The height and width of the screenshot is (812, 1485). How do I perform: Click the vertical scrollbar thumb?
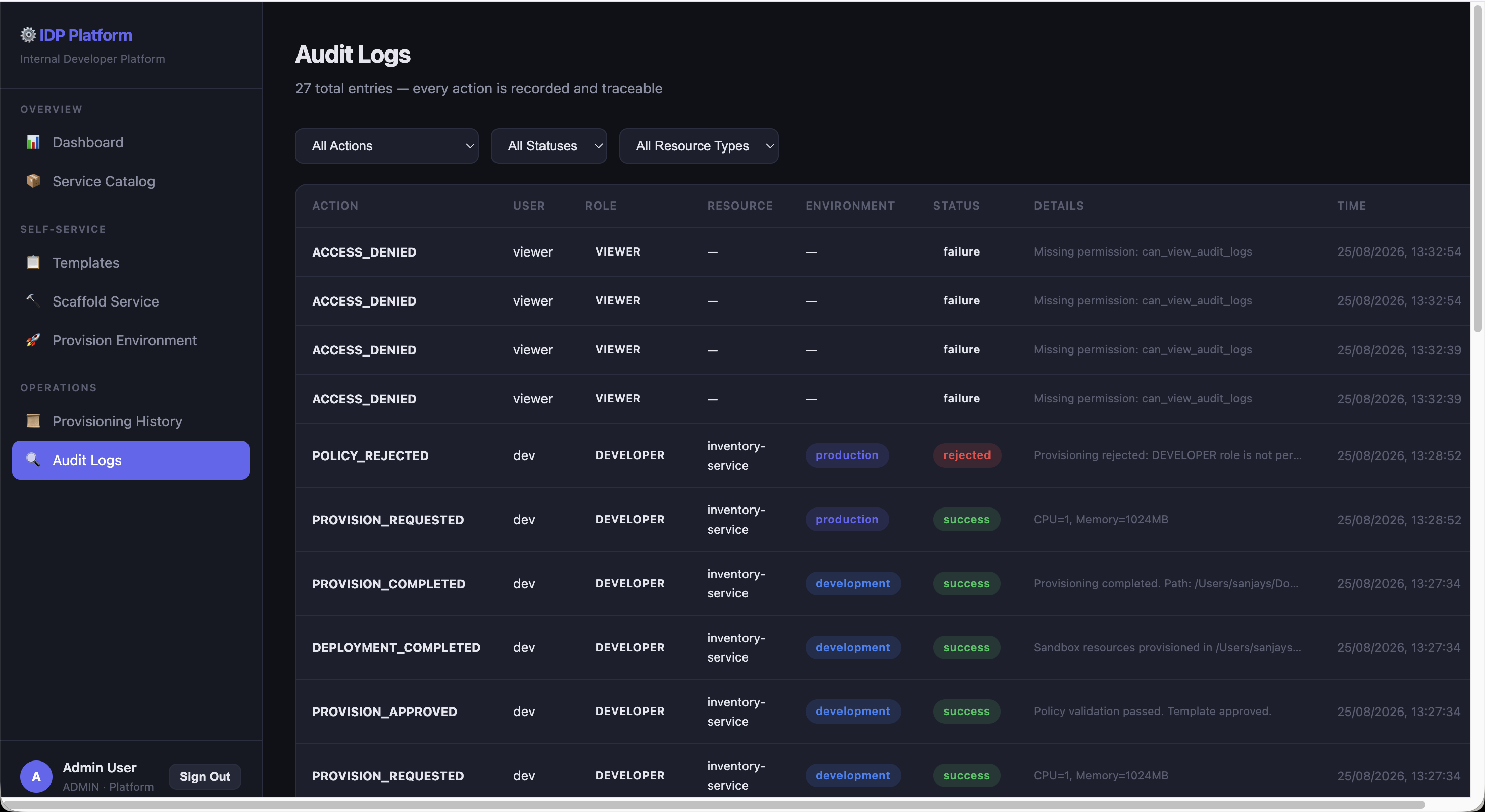pos(1477,168)
